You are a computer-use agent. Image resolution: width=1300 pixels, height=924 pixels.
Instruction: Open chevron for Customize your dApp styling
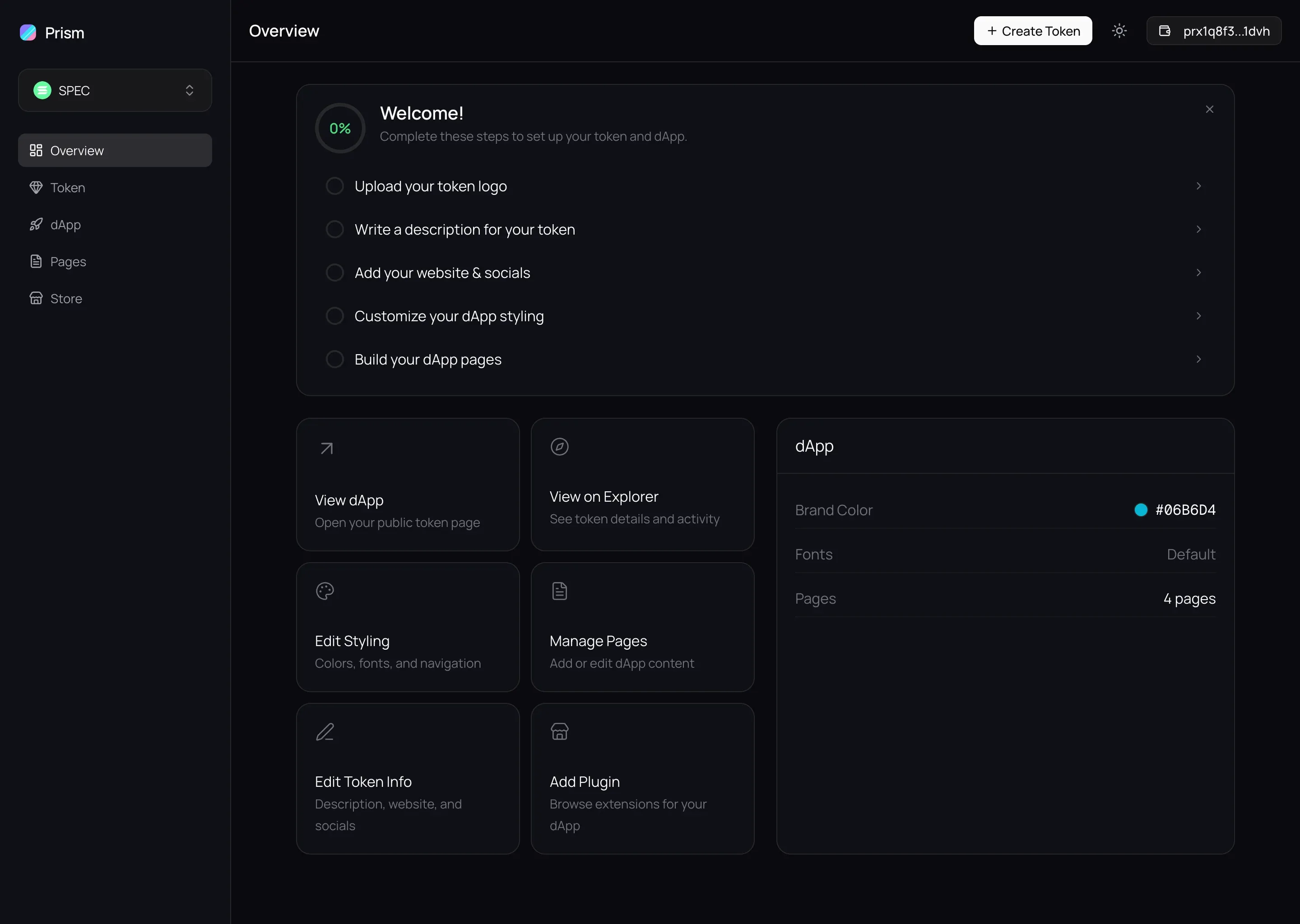click(x=1199, y=316)
